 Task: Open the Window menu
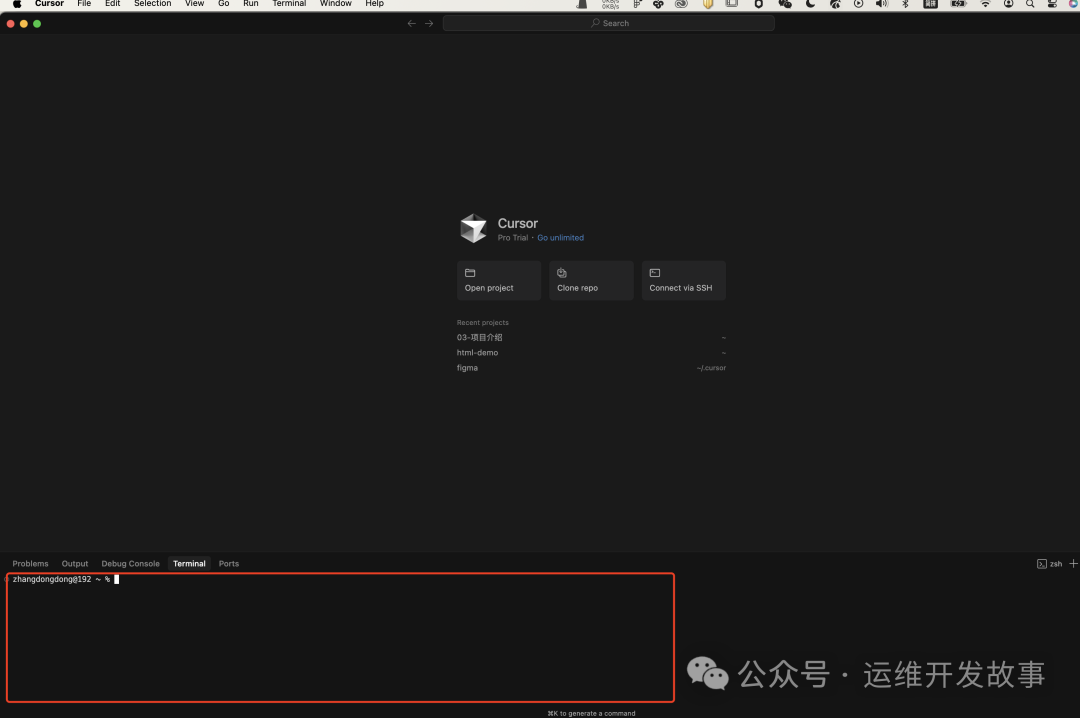(x=335, y=3)
